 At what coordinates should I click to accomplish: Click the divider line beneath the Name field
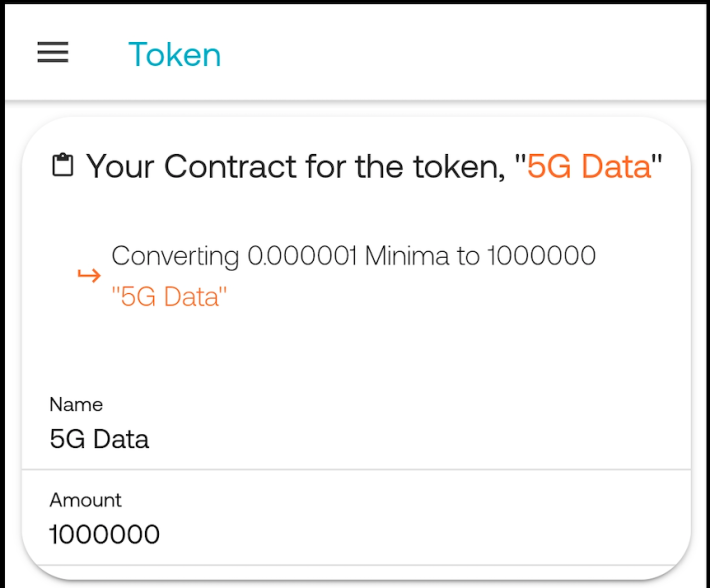356,469
